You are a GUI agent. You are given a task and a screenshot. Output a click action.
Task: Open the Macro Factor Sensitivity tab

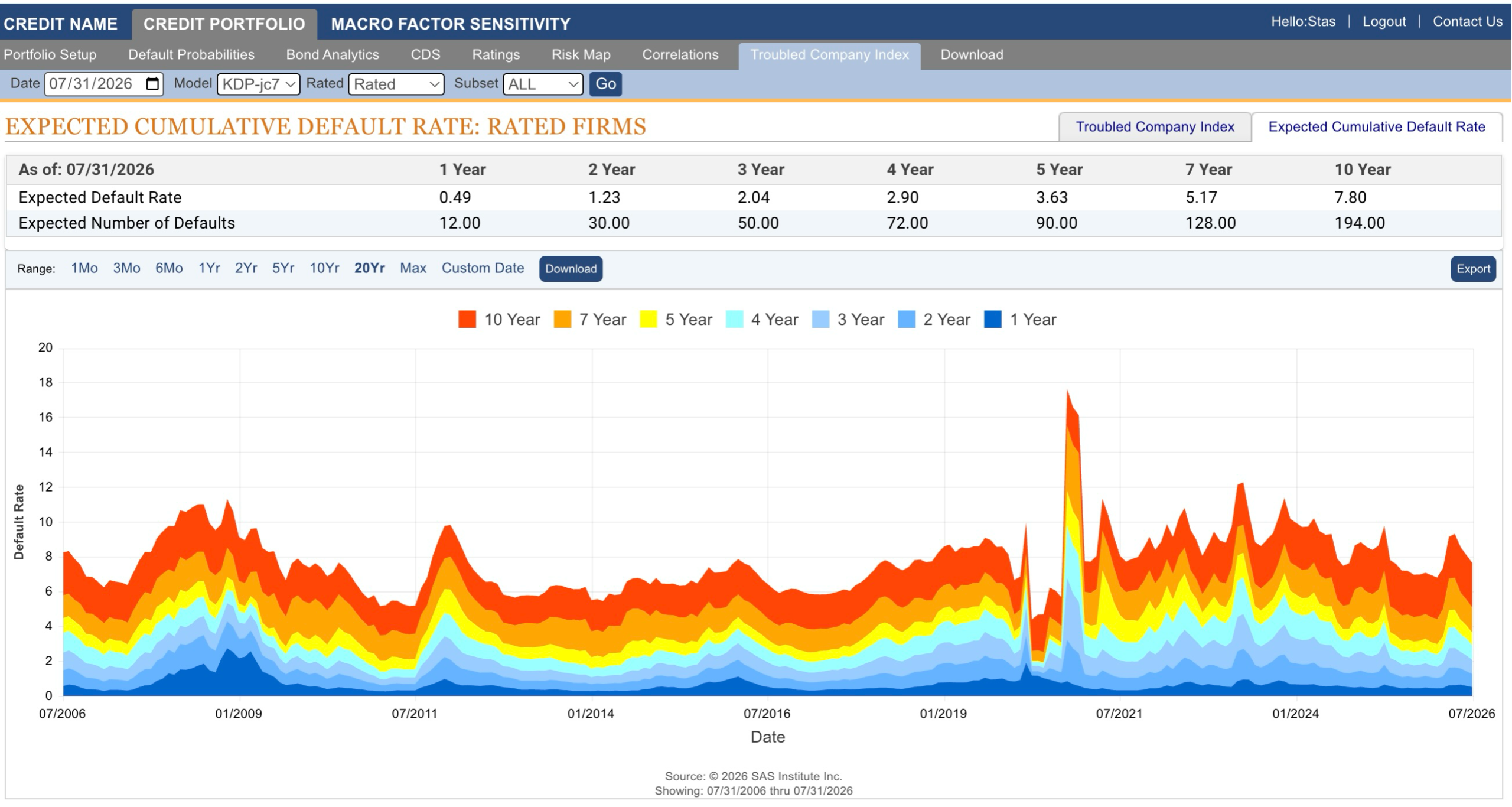(x=451, y=24)
